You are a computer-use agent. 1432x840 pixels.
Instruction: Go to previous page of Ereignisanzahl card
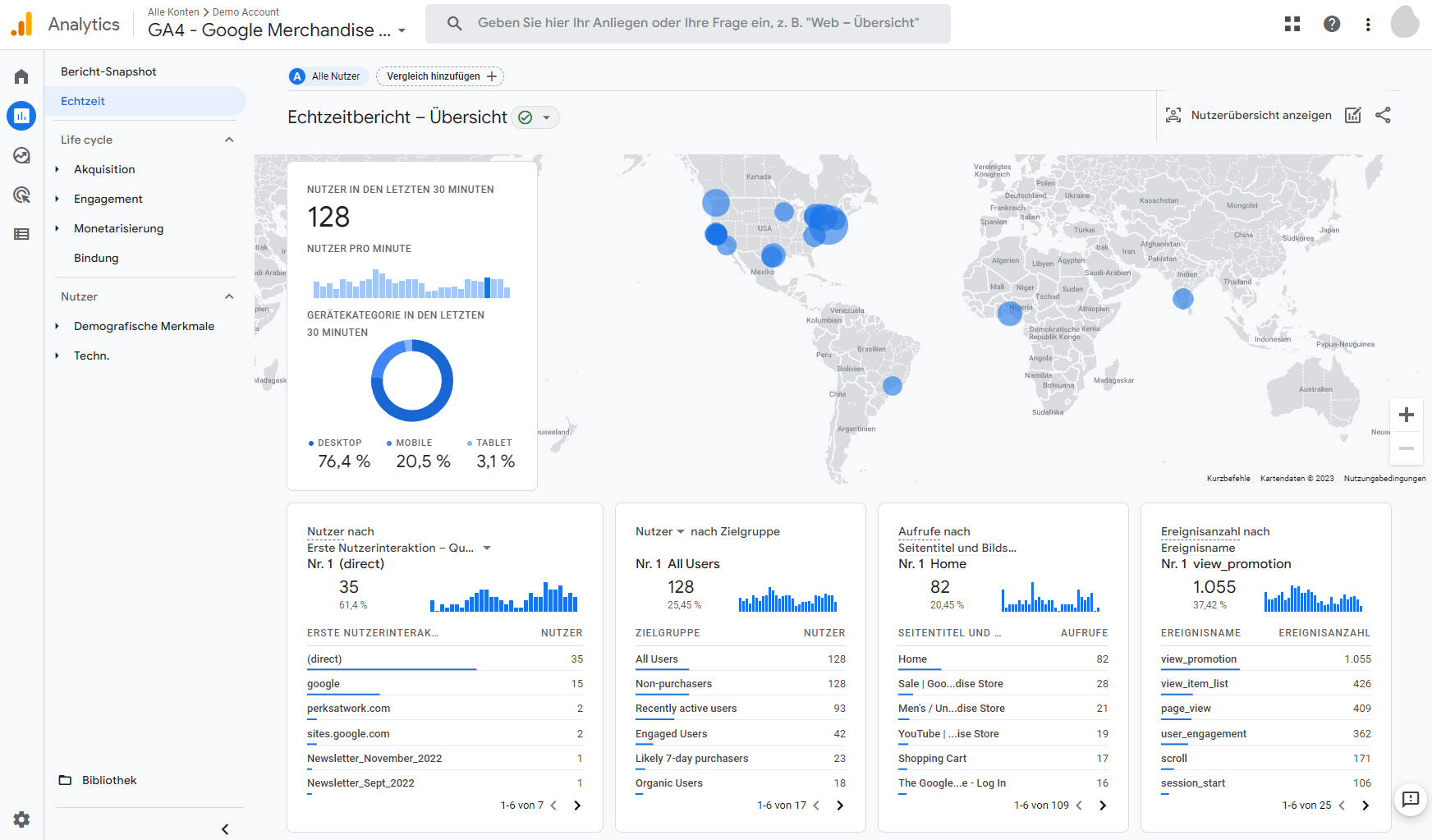coord(1342,806)
